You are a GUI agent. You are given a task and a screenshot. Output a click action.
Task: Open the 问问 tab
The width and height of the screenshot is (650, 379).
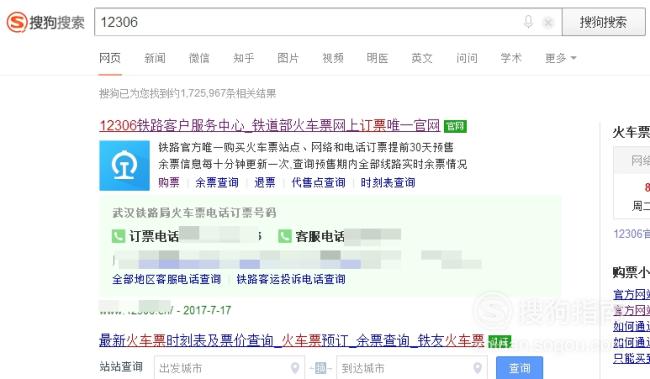tap(467, 58)
